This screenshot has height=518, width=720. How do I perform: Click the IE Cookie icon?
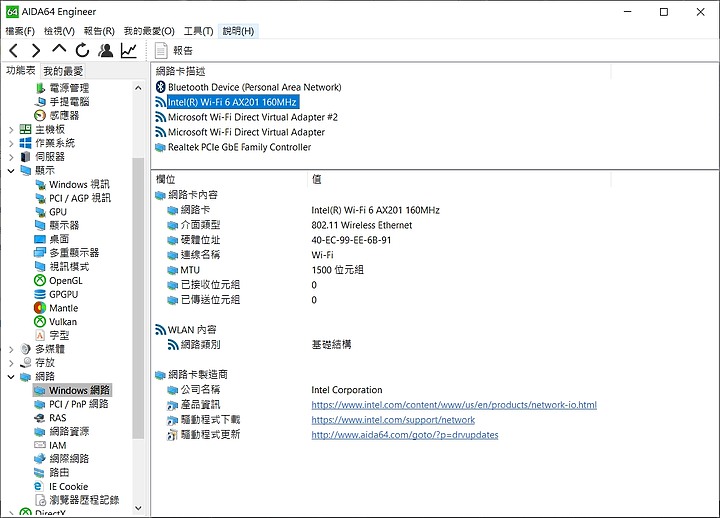click(39, 486)
